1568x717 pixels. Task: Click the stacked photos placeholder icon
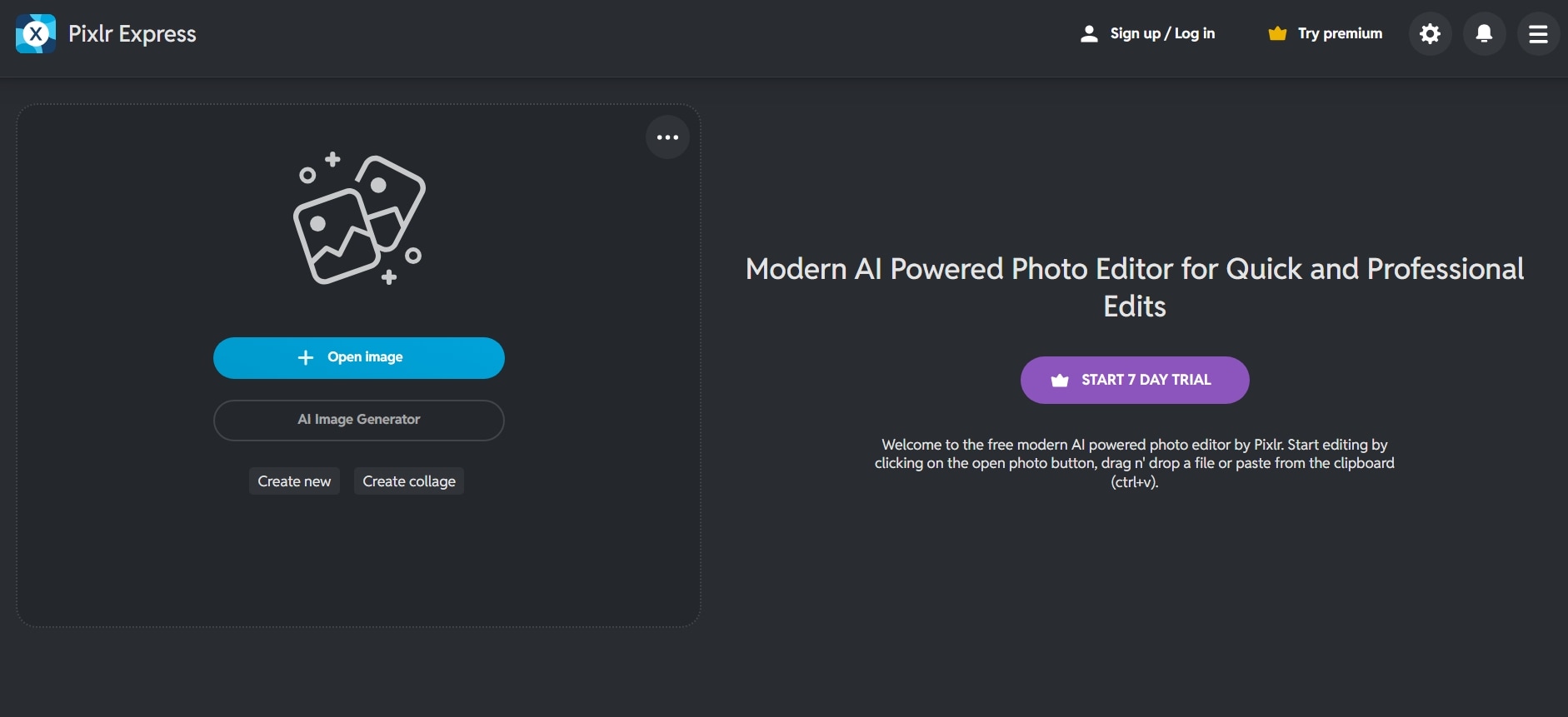359,219
